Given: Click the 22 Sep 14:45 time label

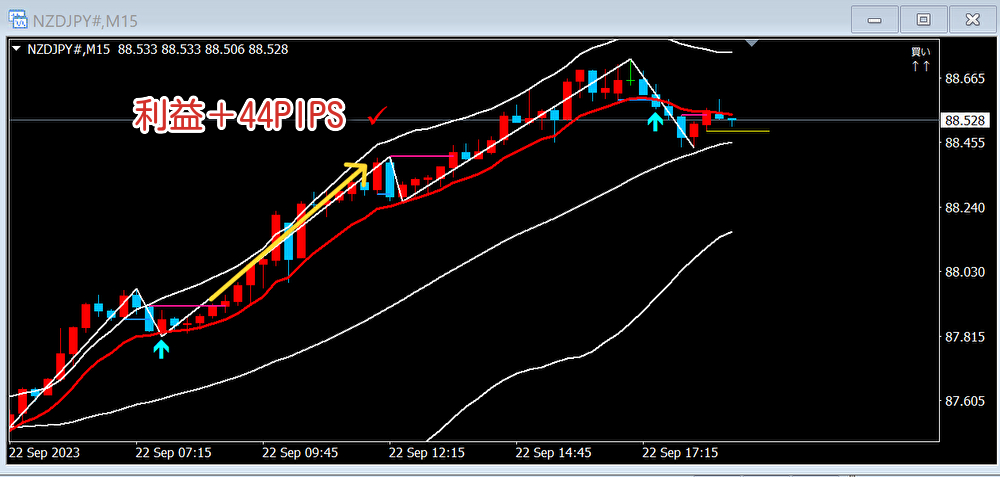Looking at the screenshot, I should [x=554, y=453].
